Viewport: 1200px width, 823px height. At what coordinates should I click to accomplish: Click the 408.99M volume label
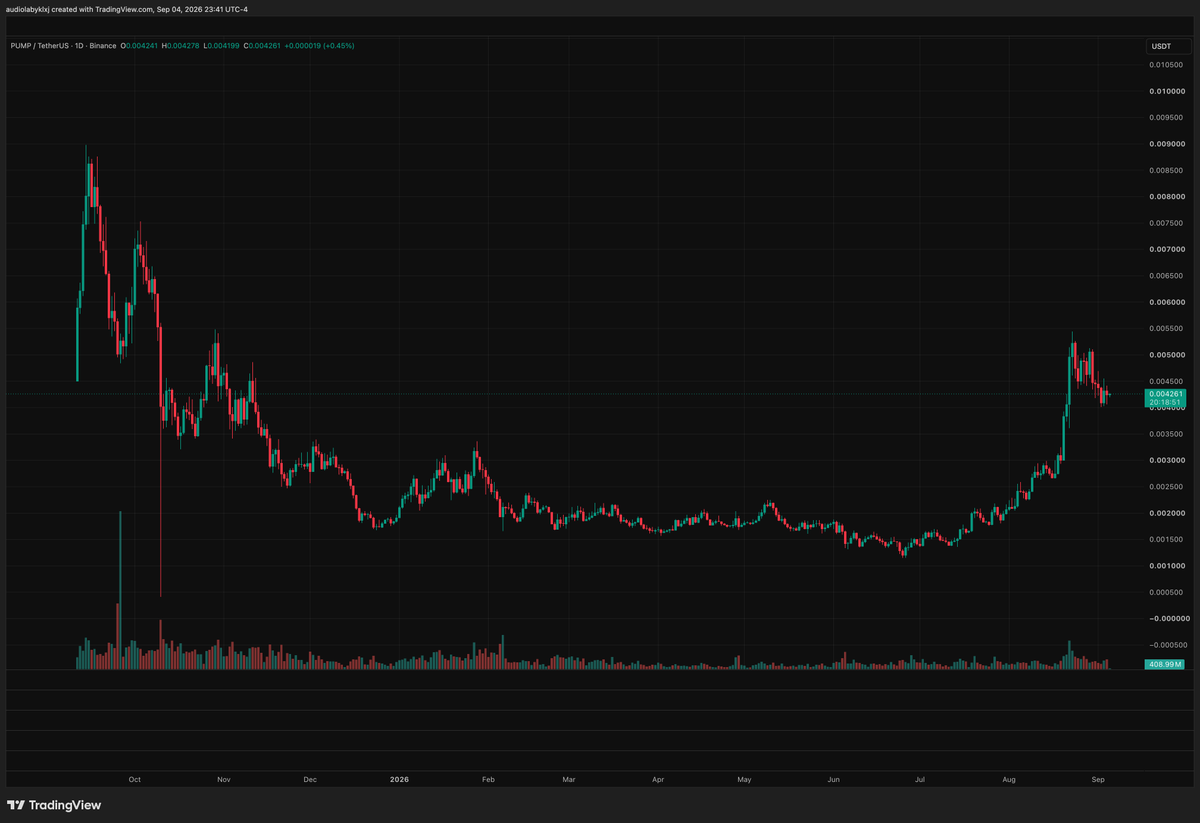click(1166, 664)
